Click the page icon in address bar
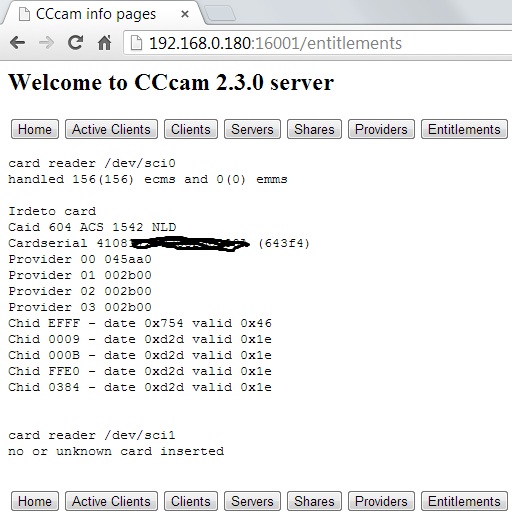Image resolution: width=512 pixels, height=515 pixels. pos(136,43)
